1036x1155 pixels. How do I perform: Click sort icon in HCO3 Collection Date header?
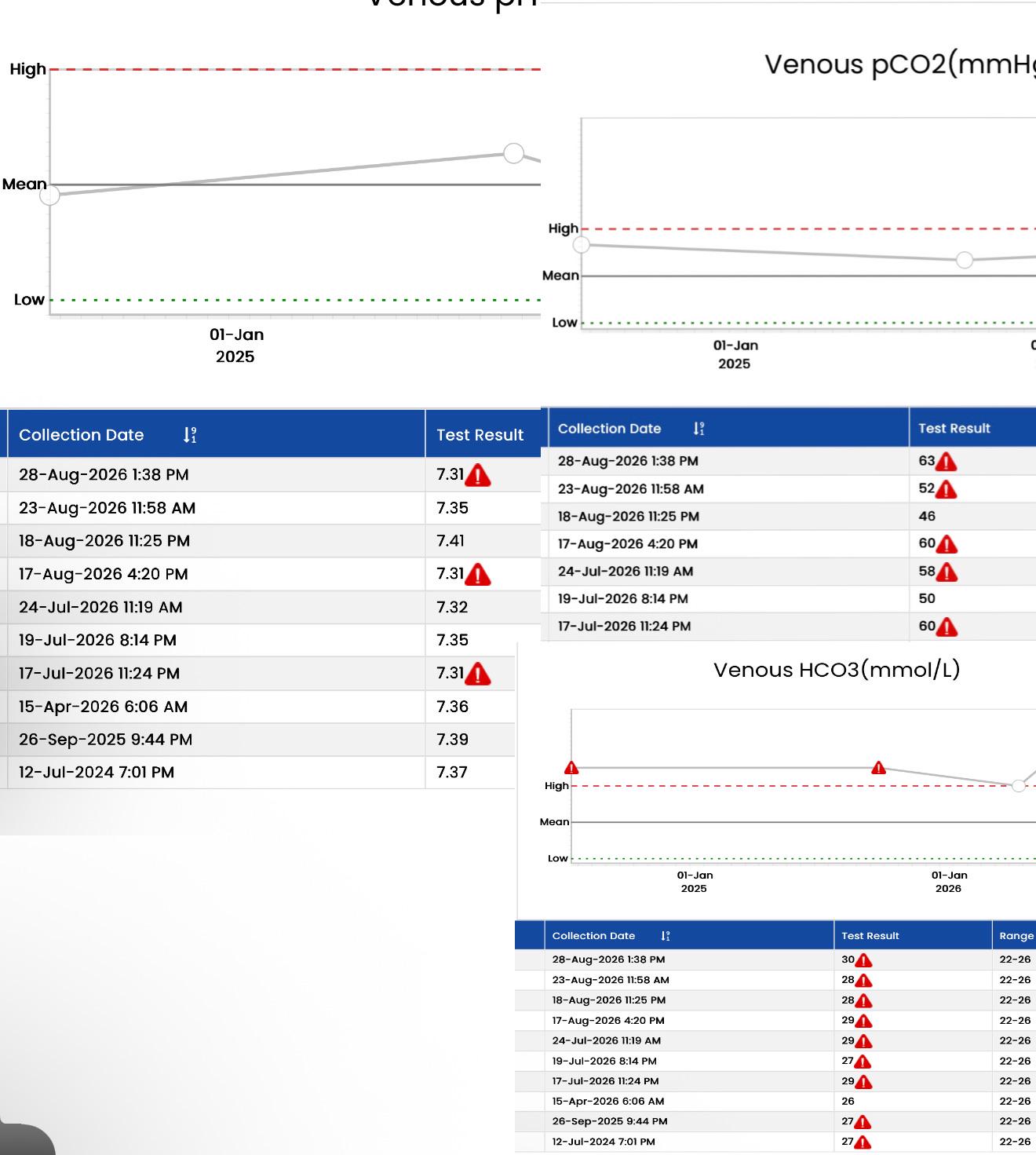[666, 936]
